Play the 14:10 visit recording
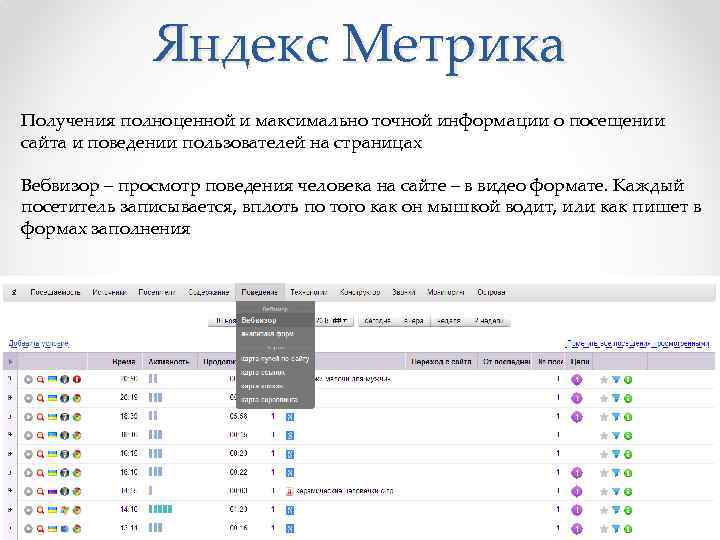This screenshot has width=720, height=540. point(28,510)
